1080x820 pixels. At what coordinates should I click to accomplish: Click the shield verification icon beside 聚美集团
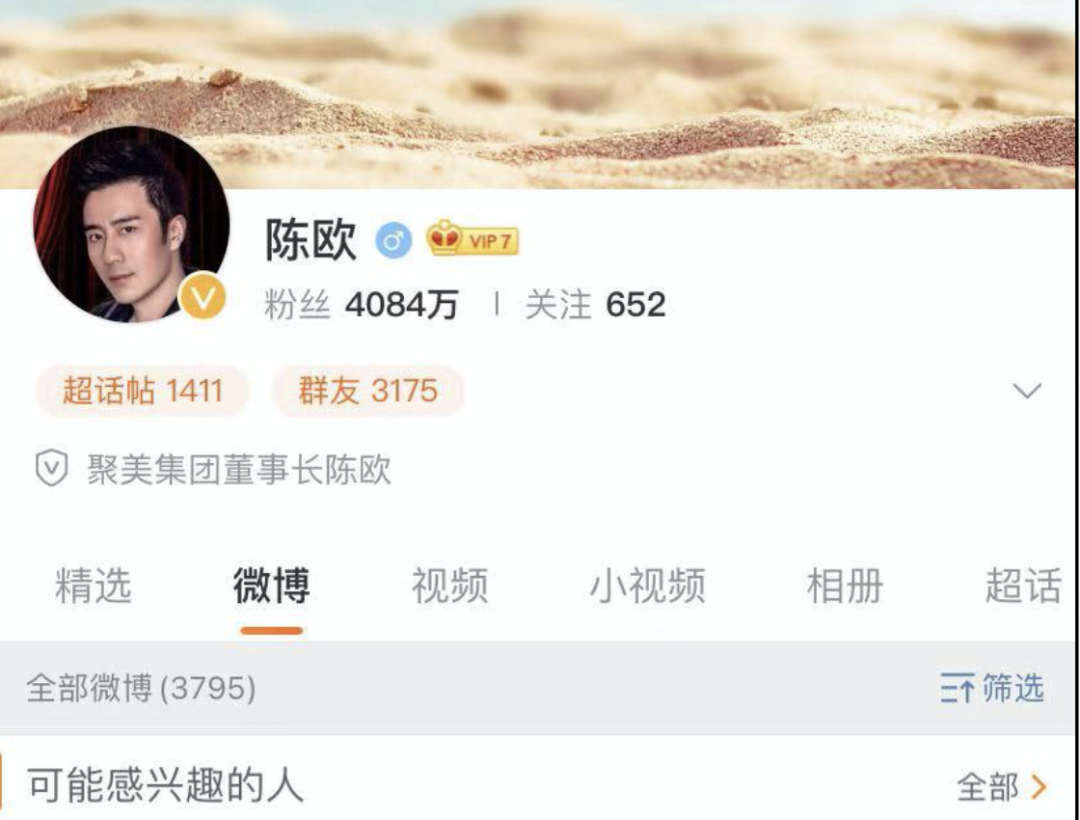[x=52, y=469]
